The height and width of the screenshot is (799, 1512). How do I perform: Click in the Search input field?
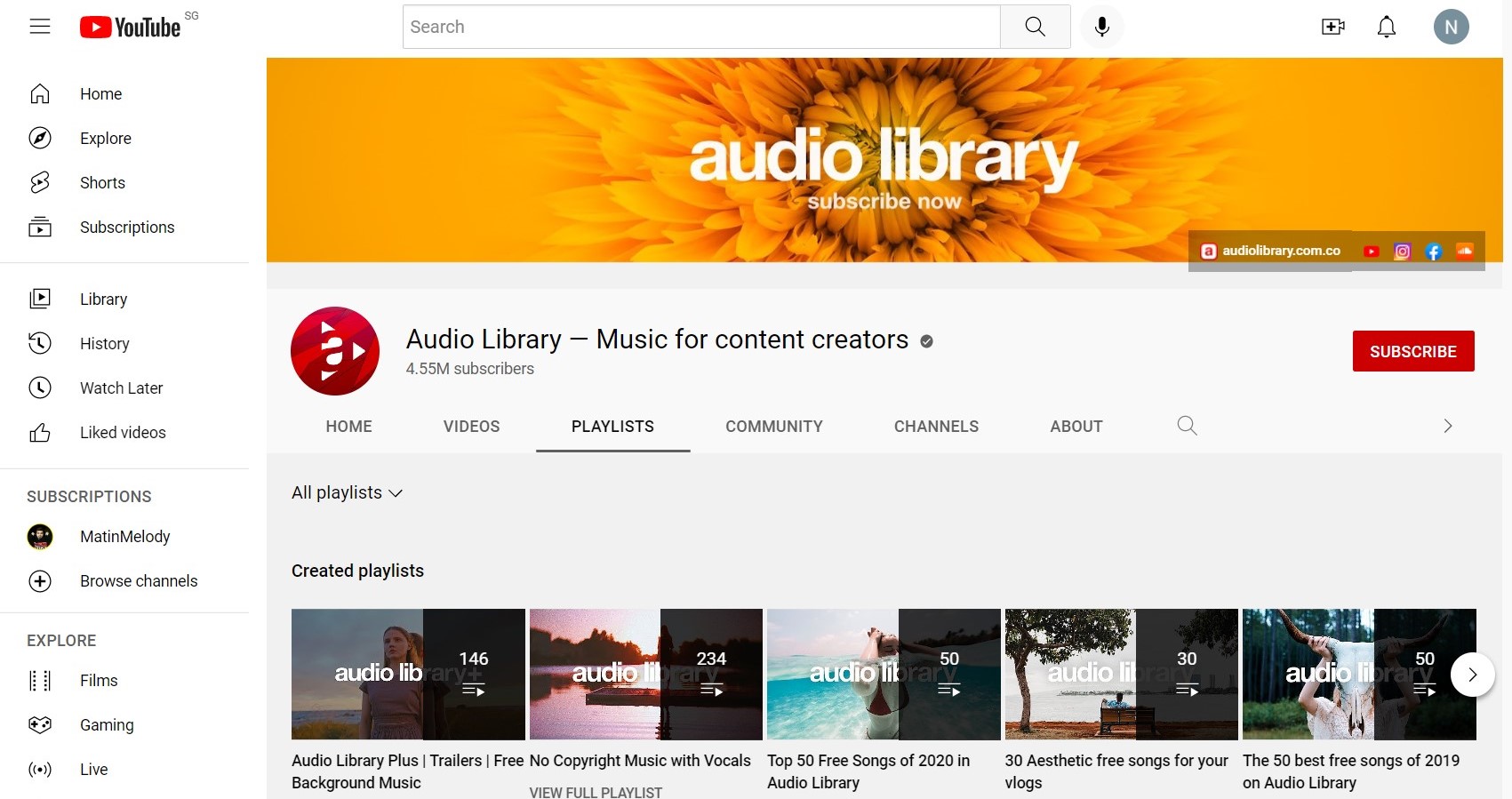coord(701,27)
